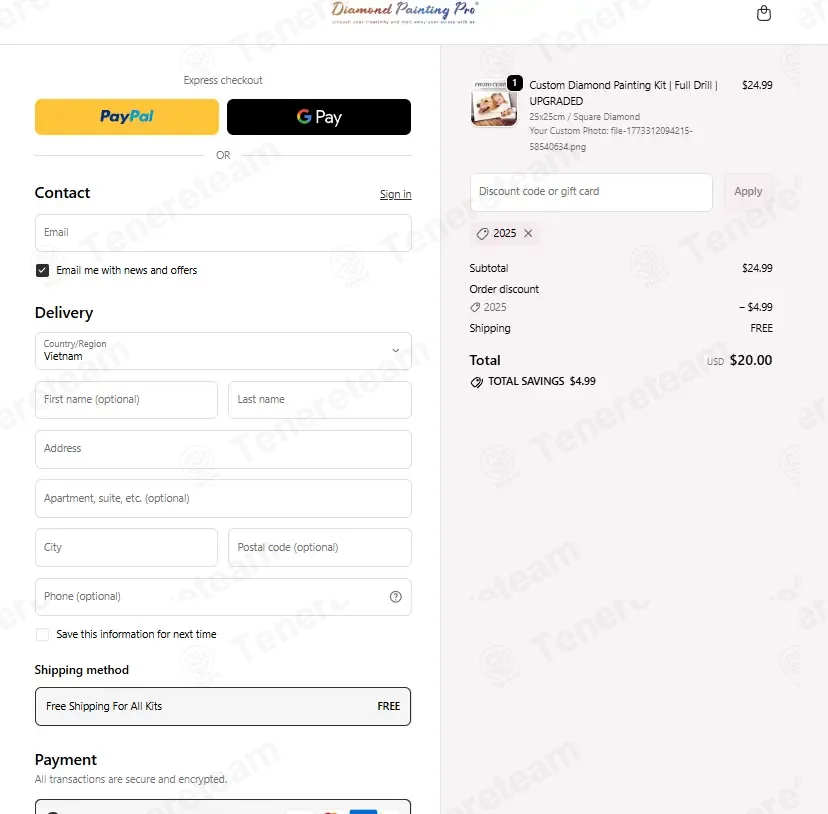Click into the Address field
This screenshot has width=828, height=814.
click(x=223, y=449)
